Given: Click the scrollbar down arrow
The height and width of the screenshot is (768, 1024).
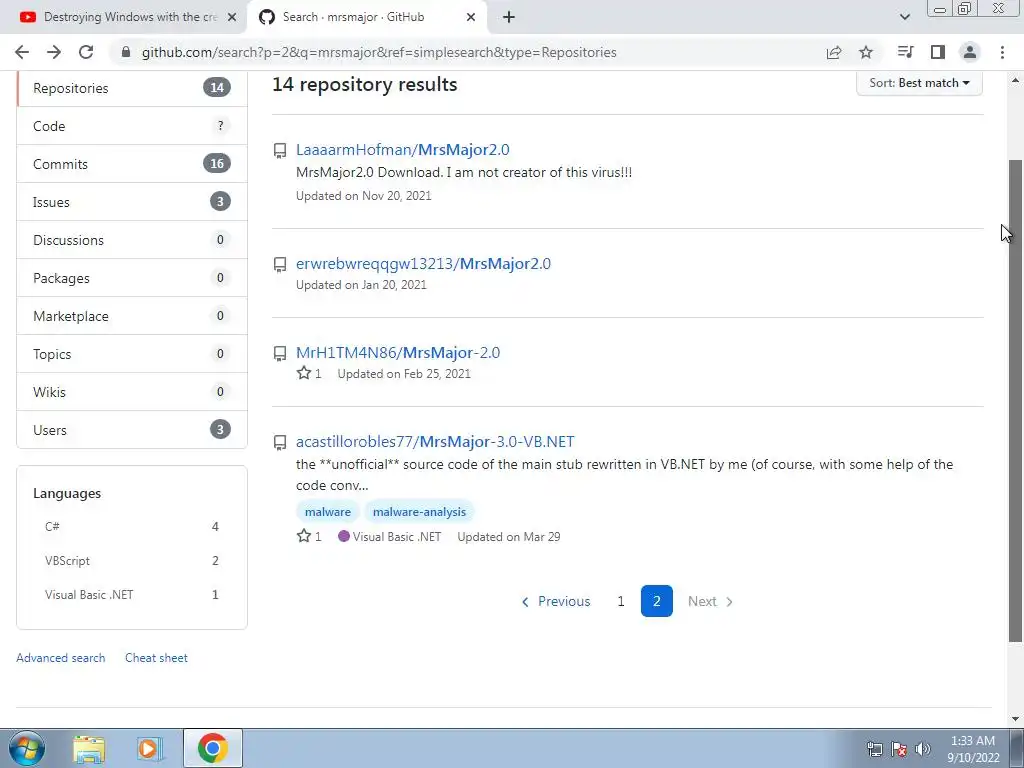Looking at the screenshot, I should (x=1016, y=719).
